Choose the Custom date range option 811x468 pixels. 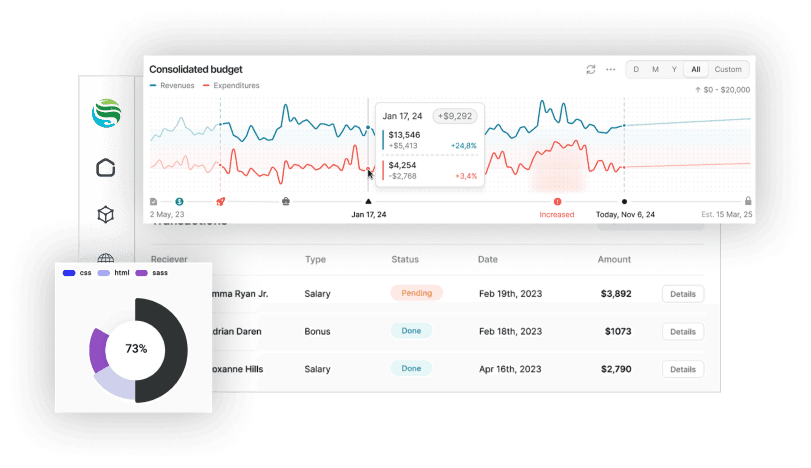(728, 70)
